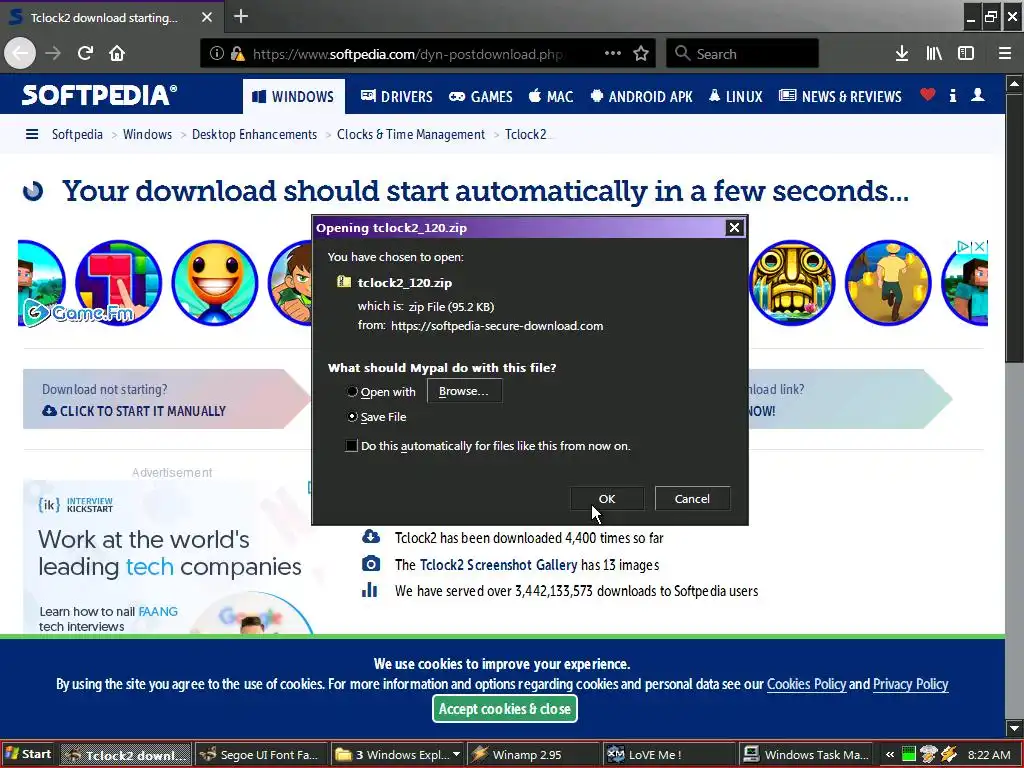The width and height of the screenshot is (1024, 768).
Task: Click the Softpedia logo
Action: point(99,95)
